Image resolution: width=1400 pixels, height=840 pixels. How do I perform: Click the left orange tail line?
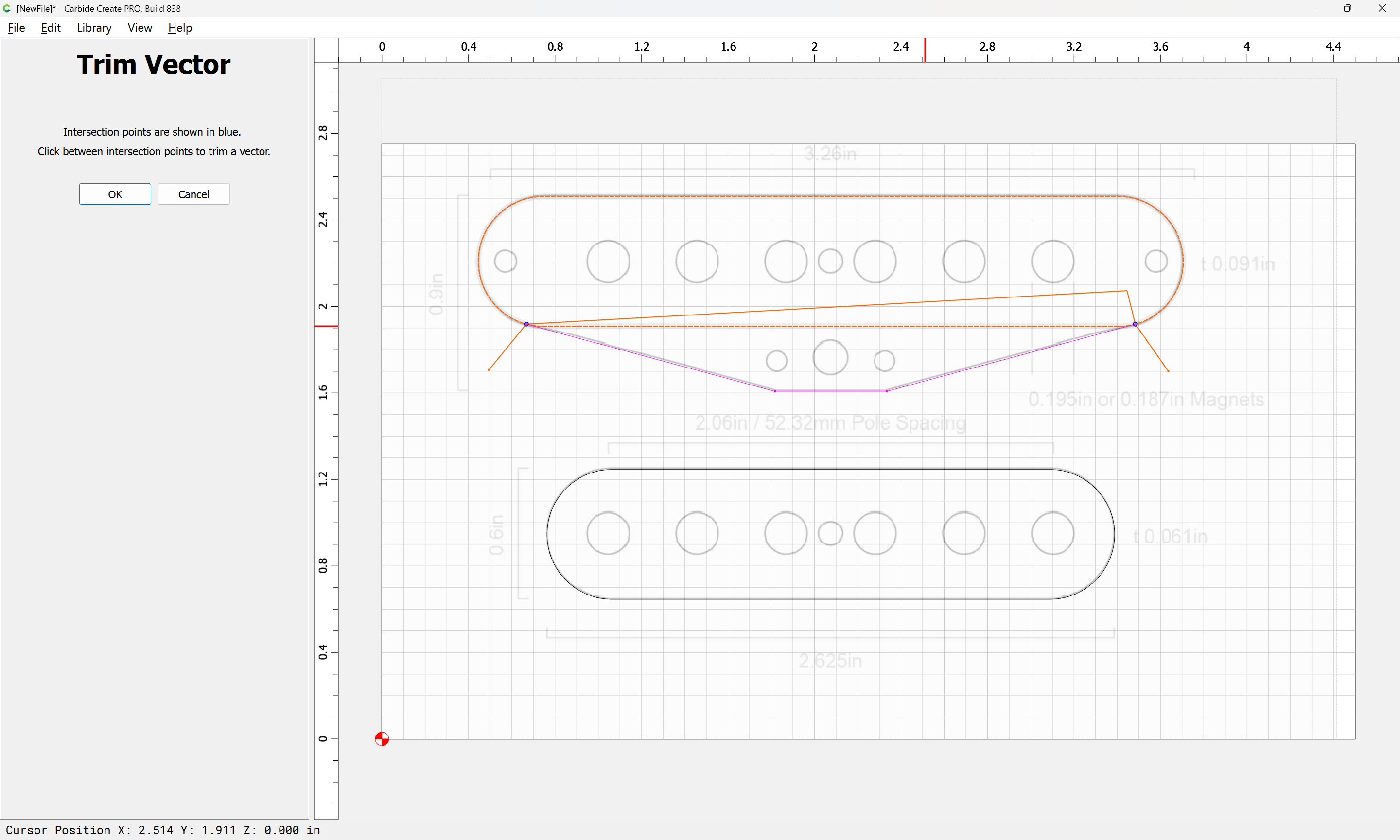(507, 347)
